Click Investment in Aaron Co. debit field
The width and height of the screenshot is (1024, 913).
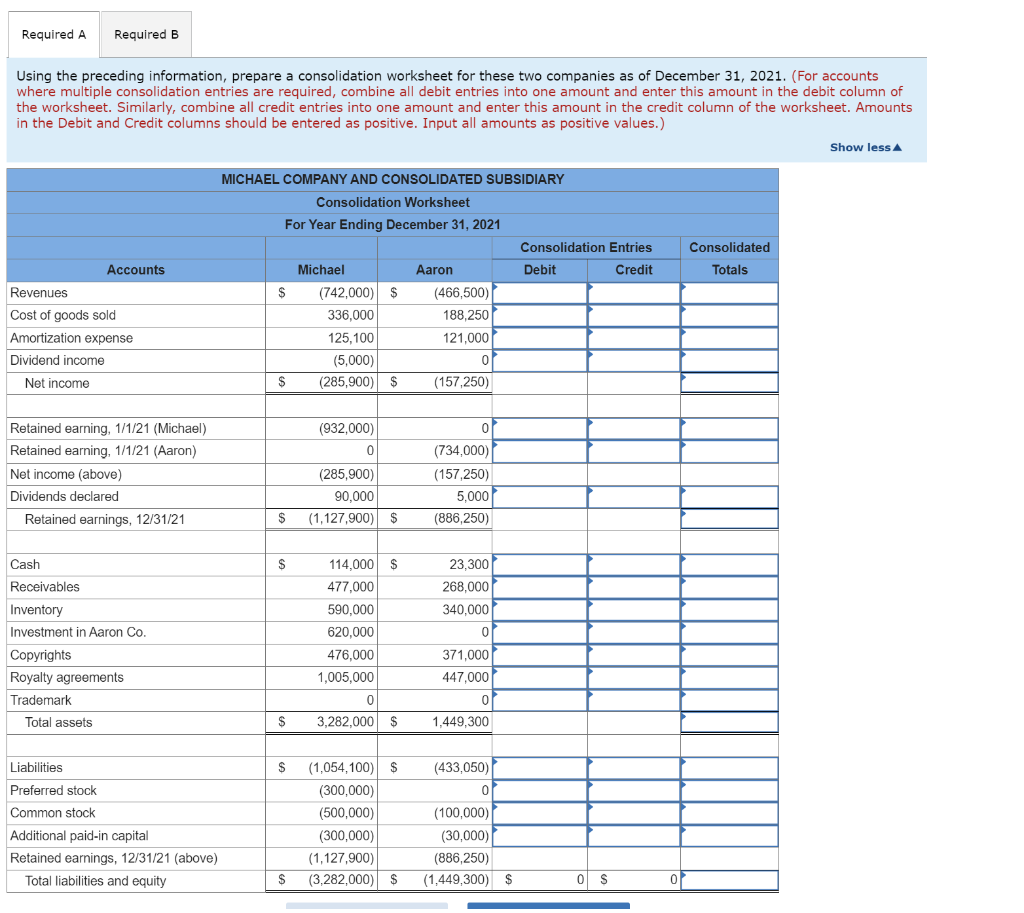click(539, 633)
